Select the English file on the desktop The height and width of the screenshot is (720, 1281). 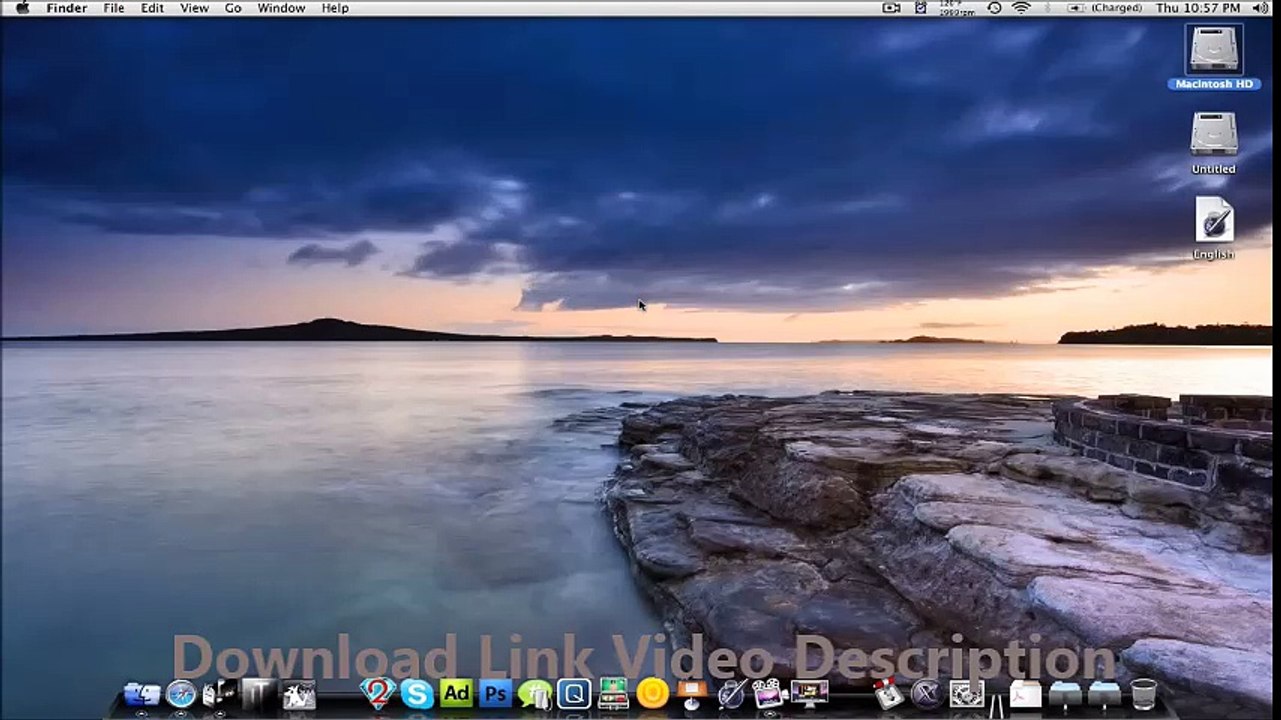[x=1214, y=228]
